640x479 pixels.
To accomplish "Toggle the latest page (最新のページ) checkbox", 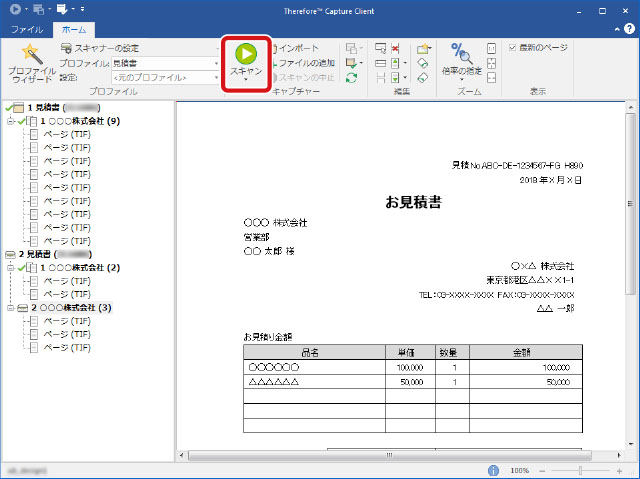I will pos(513,48).
